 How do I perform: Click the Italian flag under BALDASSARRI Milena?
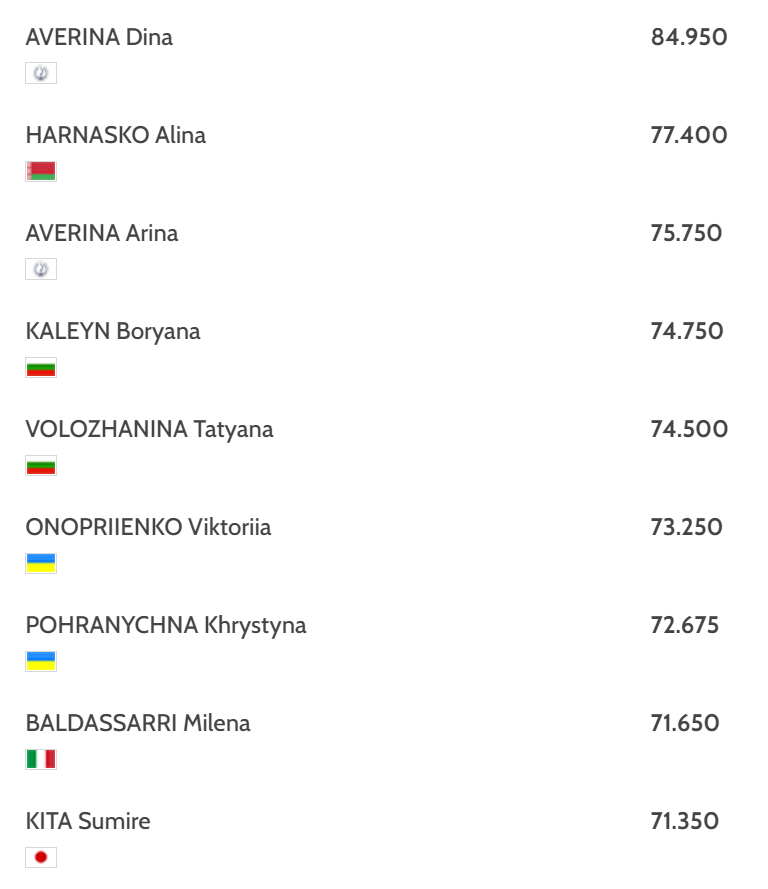[x=41, y=759]
